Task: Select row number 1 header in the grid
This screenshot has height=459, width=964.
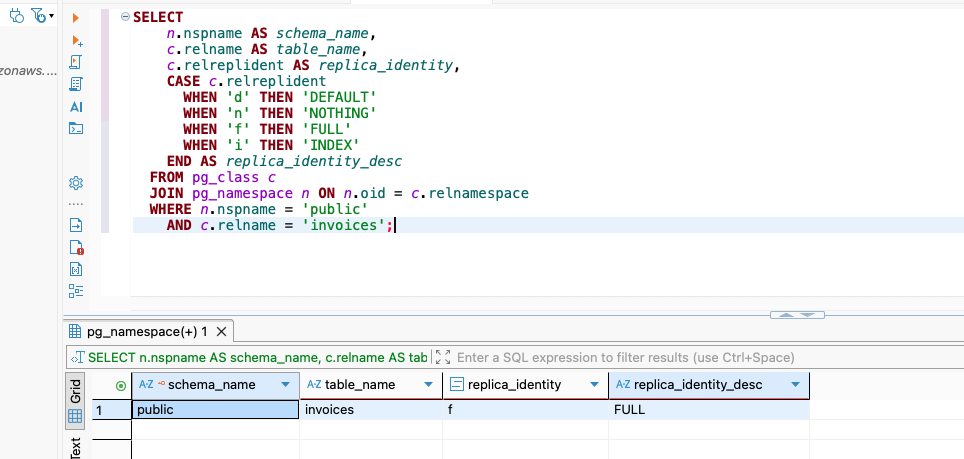Action: tap(112, 410)
